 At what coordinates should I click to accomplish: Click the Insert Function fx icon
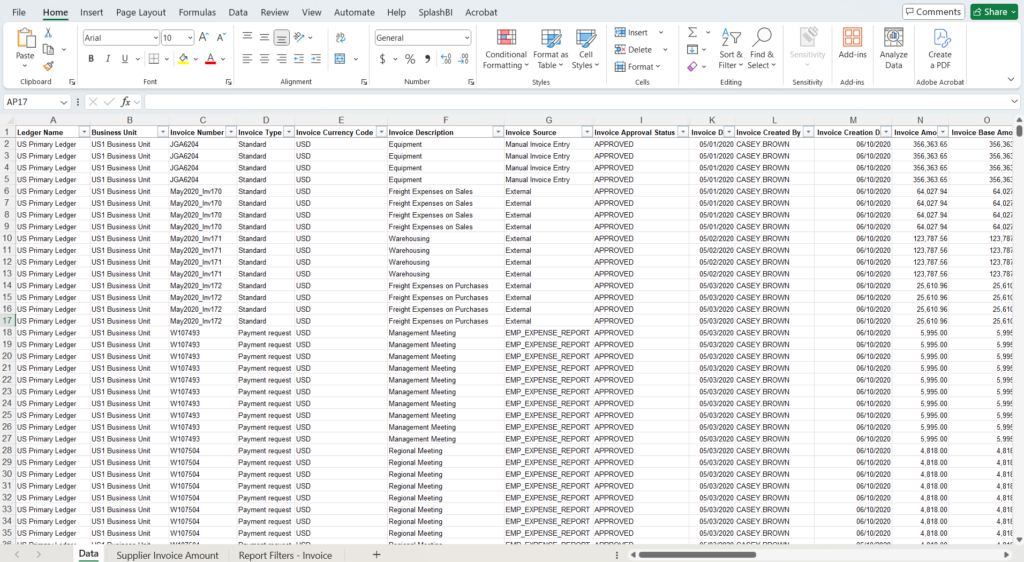coord(126,102)
